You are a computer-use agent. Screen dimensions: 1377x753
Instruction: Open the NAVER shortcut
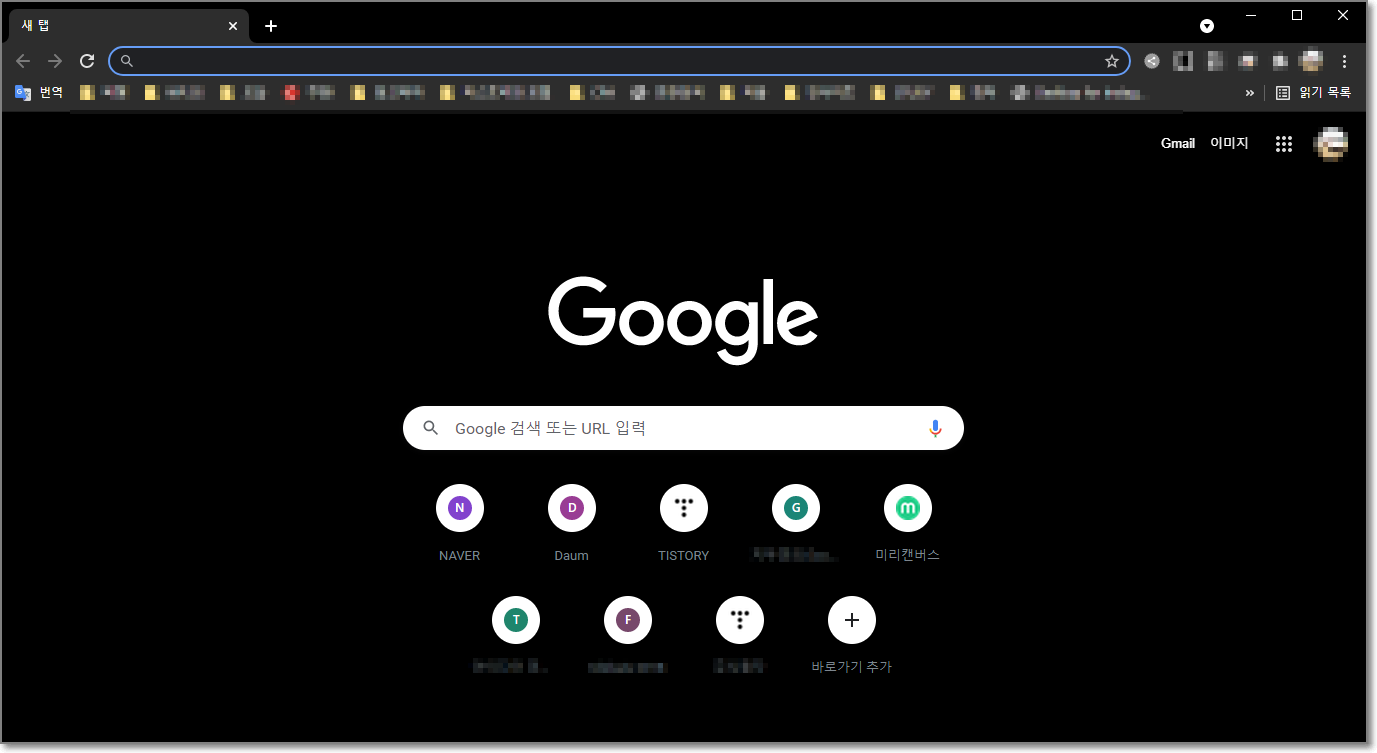(x=460, y=522)
